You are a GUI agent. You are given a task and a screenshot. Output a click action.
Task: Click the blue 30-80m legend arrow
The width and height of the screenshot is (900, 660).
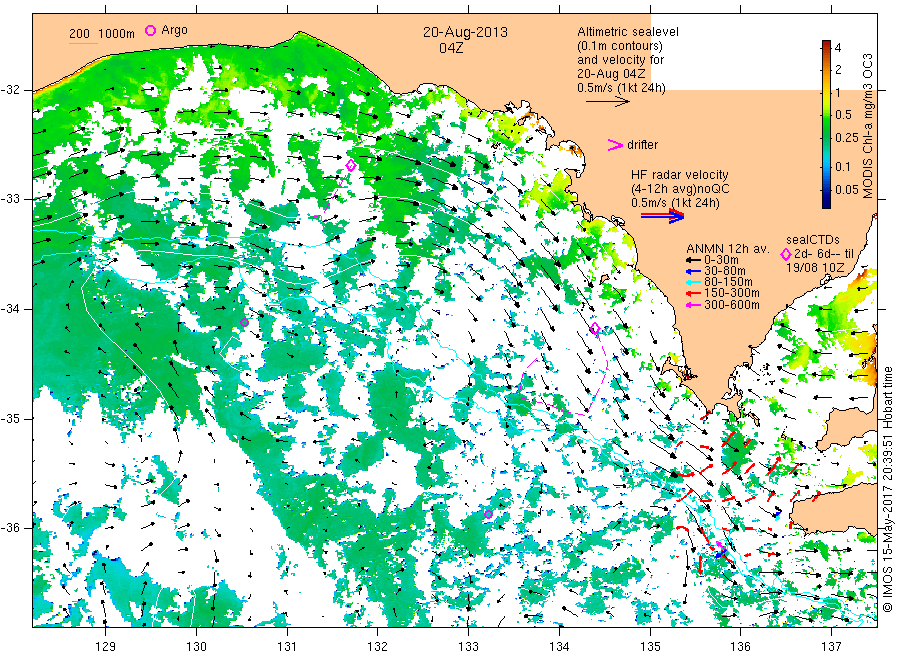pyautogui.click(x=693, y=271)
